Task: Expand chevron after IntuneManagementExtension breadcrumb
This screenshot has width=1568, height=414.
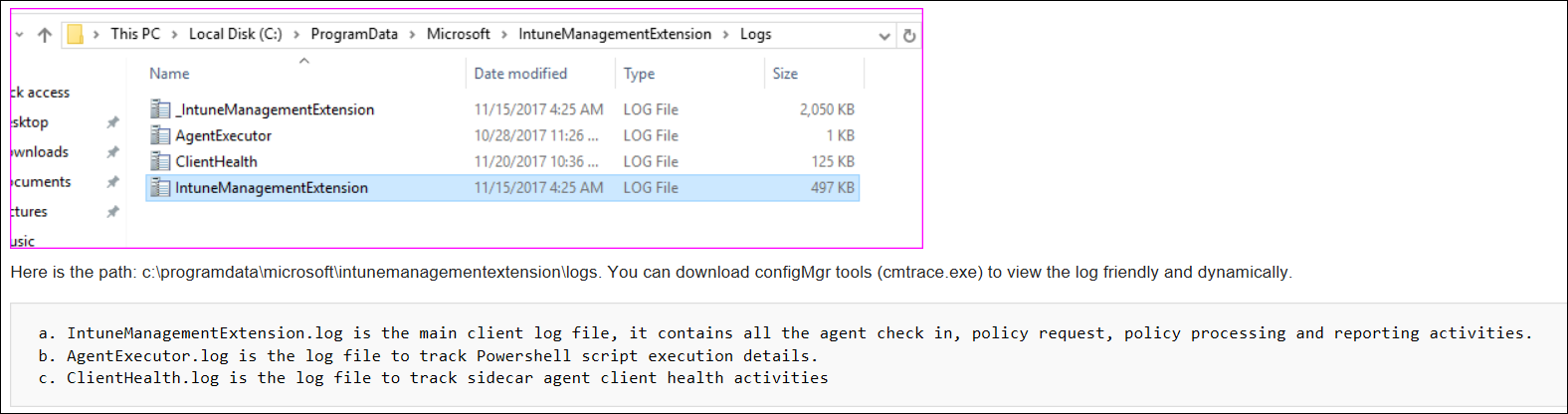Action: (x=726, y=35)
